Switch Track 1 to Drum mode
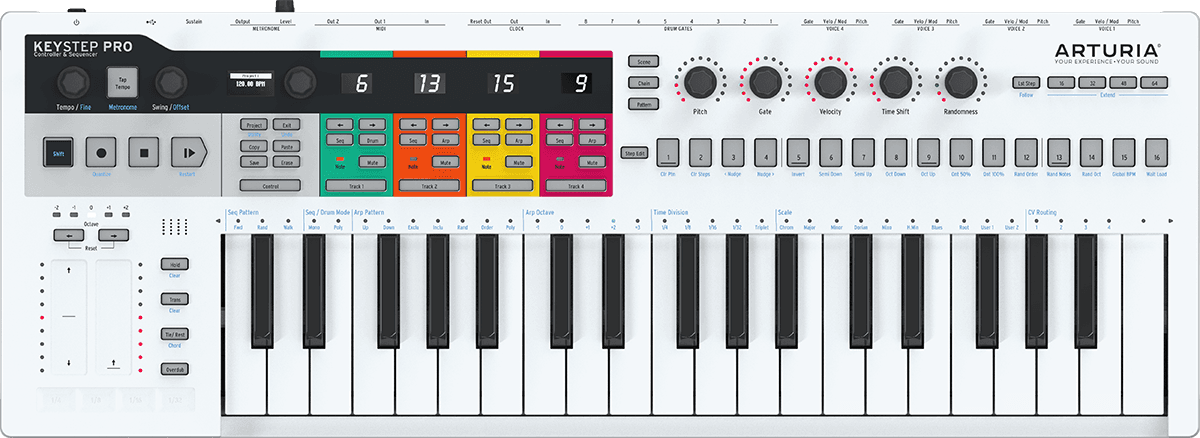The height and width of the screenshot is (438, 1200). (371, 141)
